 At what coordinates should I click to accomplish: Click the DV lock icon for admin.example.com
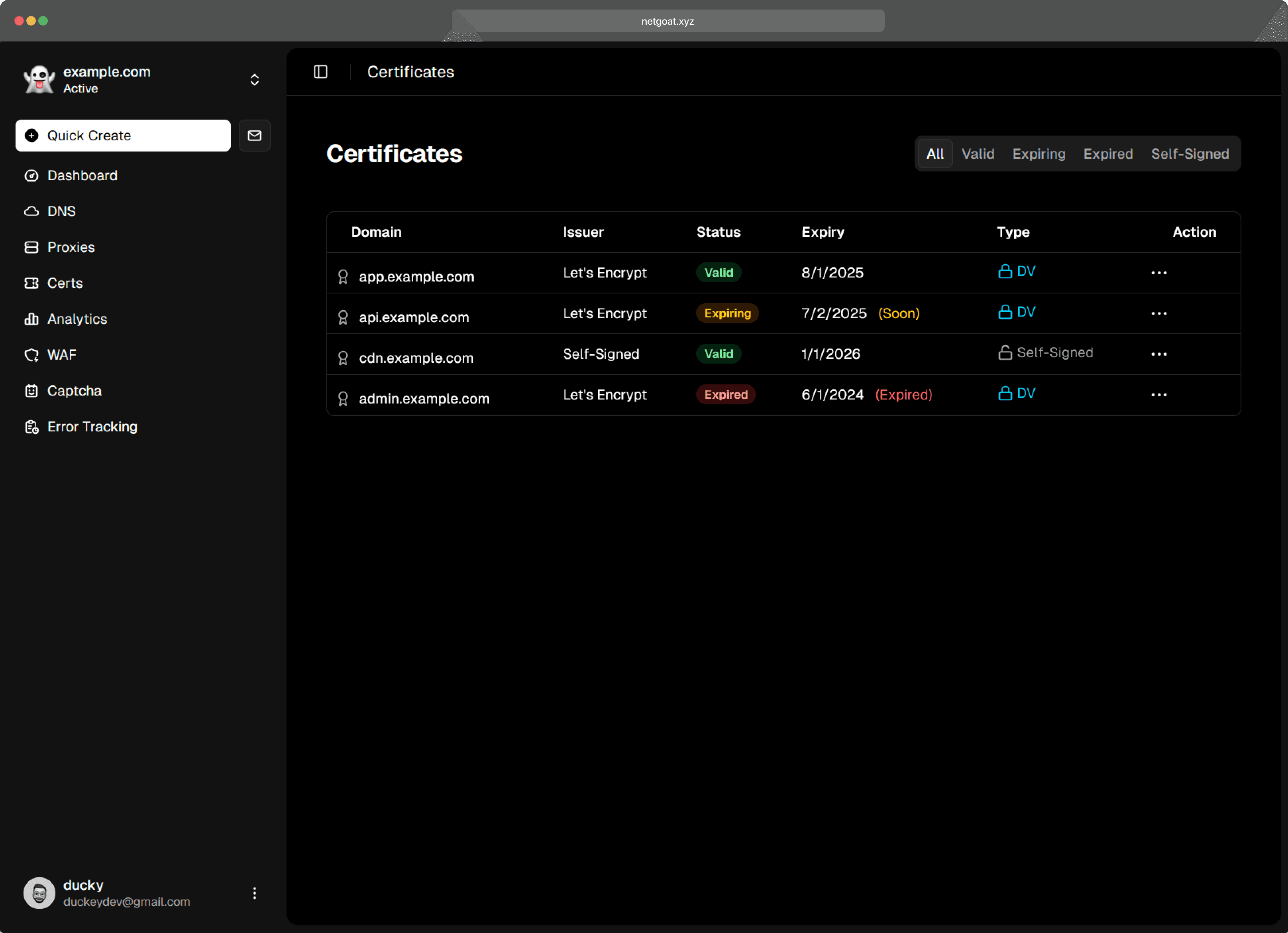point(1005,393)
